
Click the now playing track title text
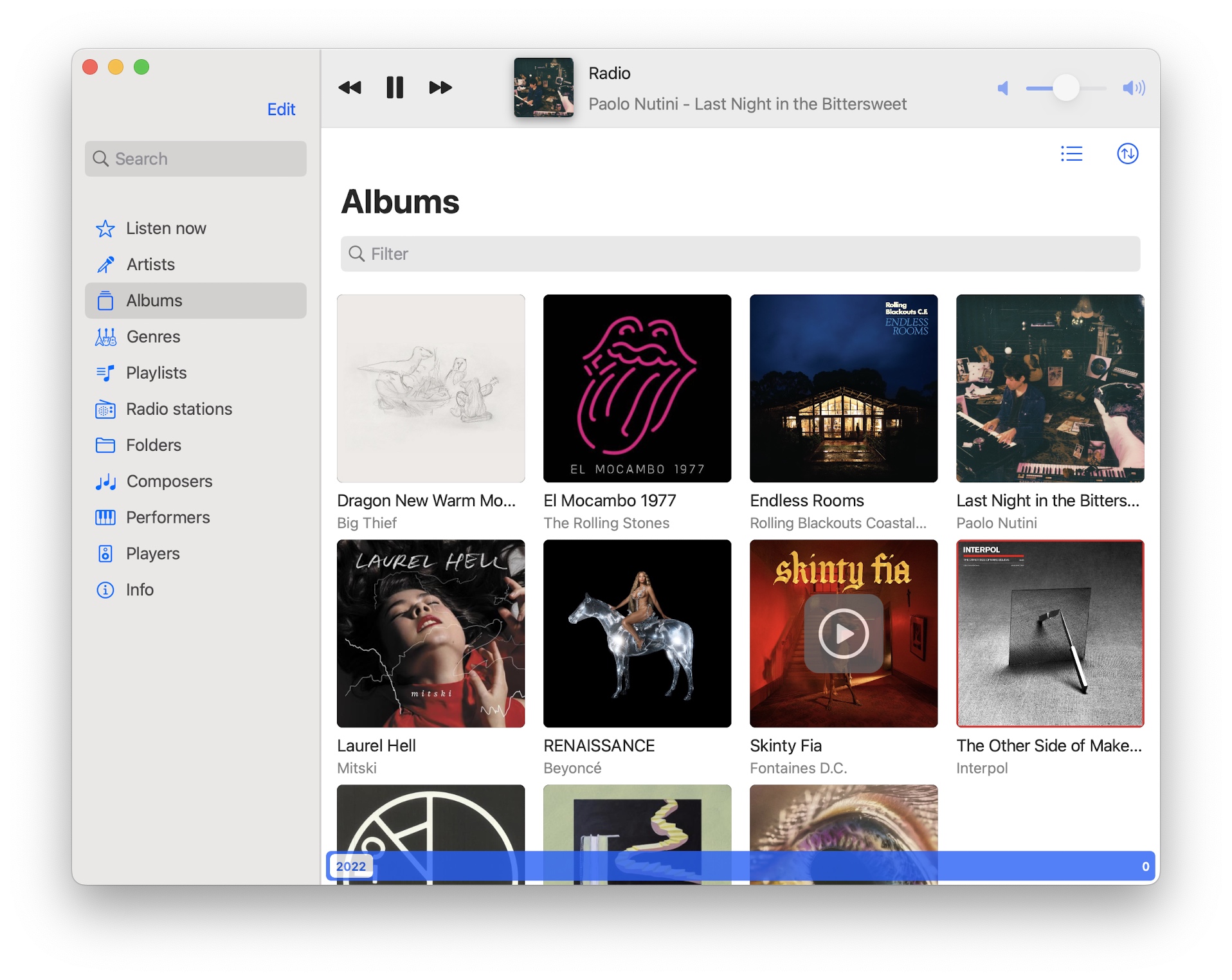tap(747, 104)
